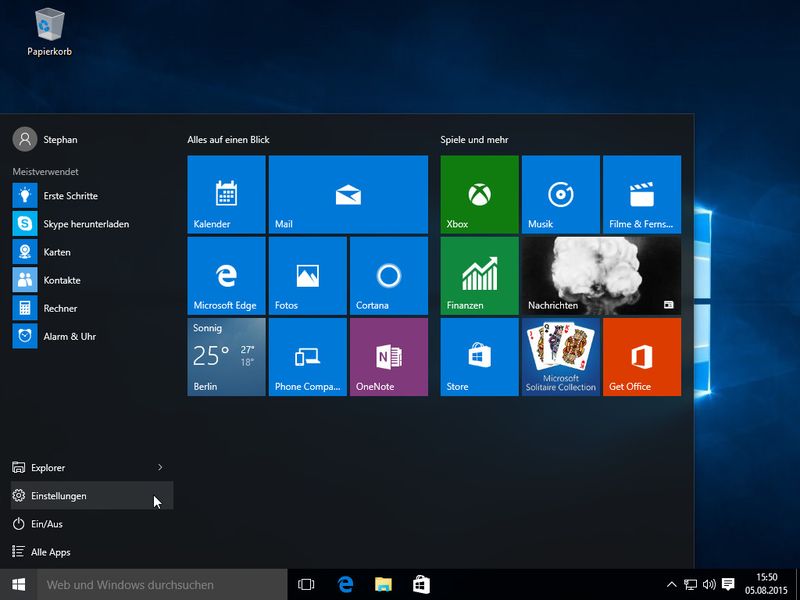The width and height of the screenshot is (800, 600).
Task: Open the Fotos app
Action: click(x=307, y=276)
